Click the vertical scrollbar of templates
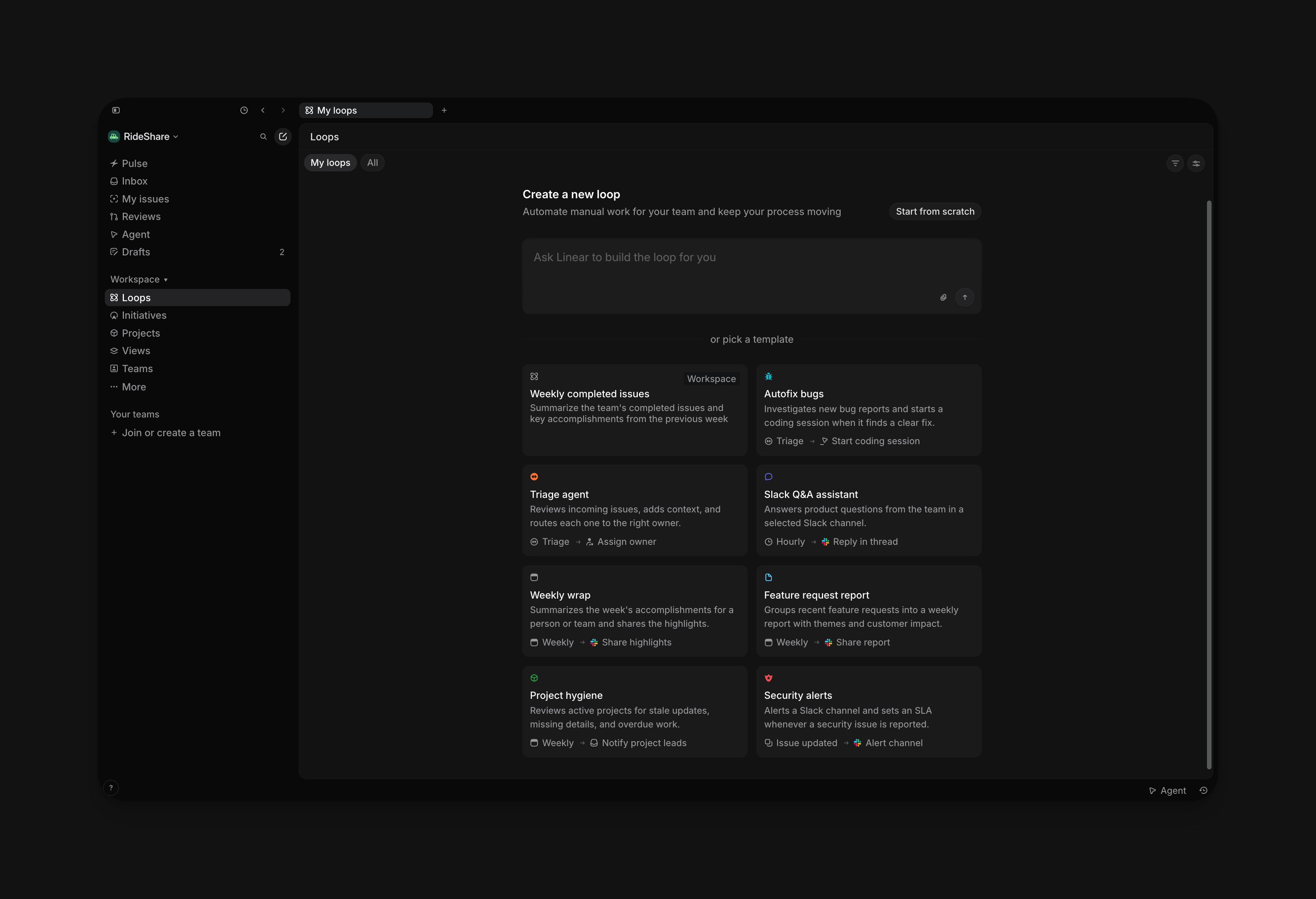Image resolution: width=1316 pixels, height=899 pixels. (1209, 484)
